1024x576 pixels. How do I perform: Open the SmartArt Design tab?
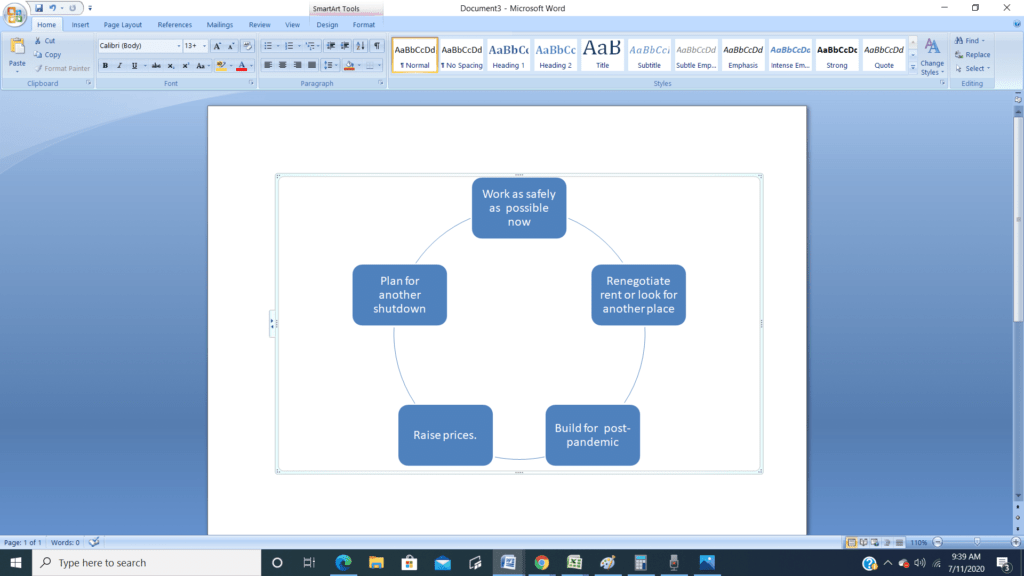[x=327, y=25]
